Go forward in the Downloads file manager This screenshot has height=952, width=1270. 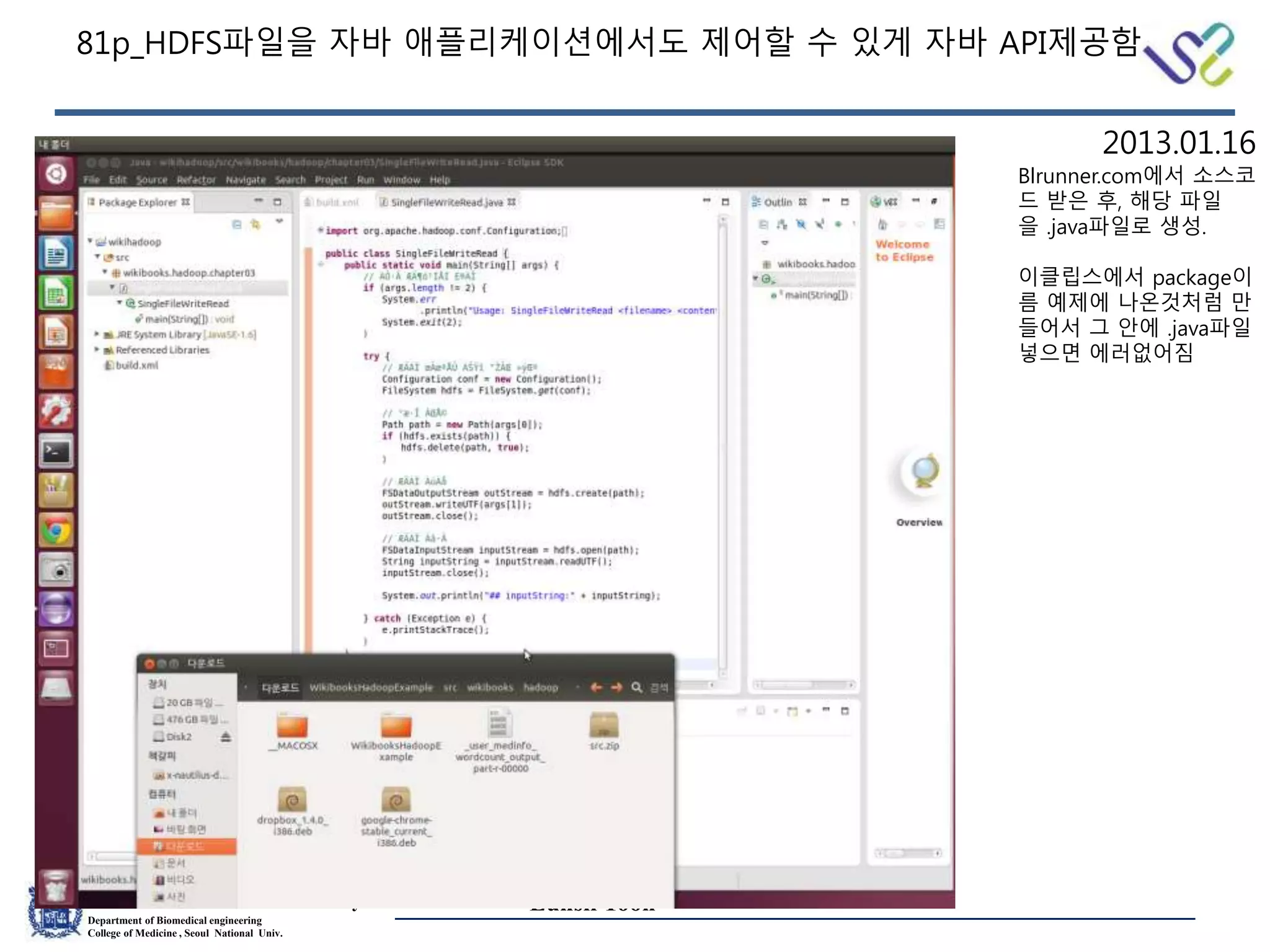tap(616, 687)
